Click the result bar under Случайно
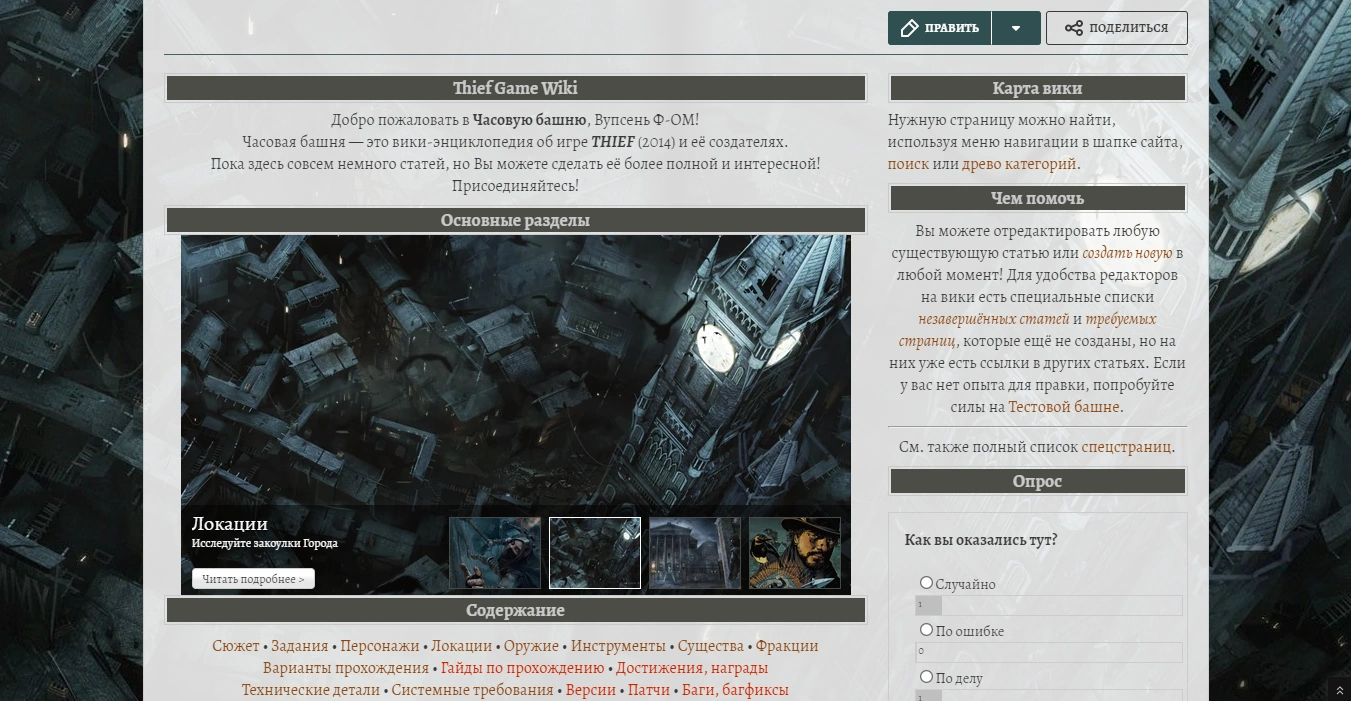The image size is (1351, 701). point(1049,605)
